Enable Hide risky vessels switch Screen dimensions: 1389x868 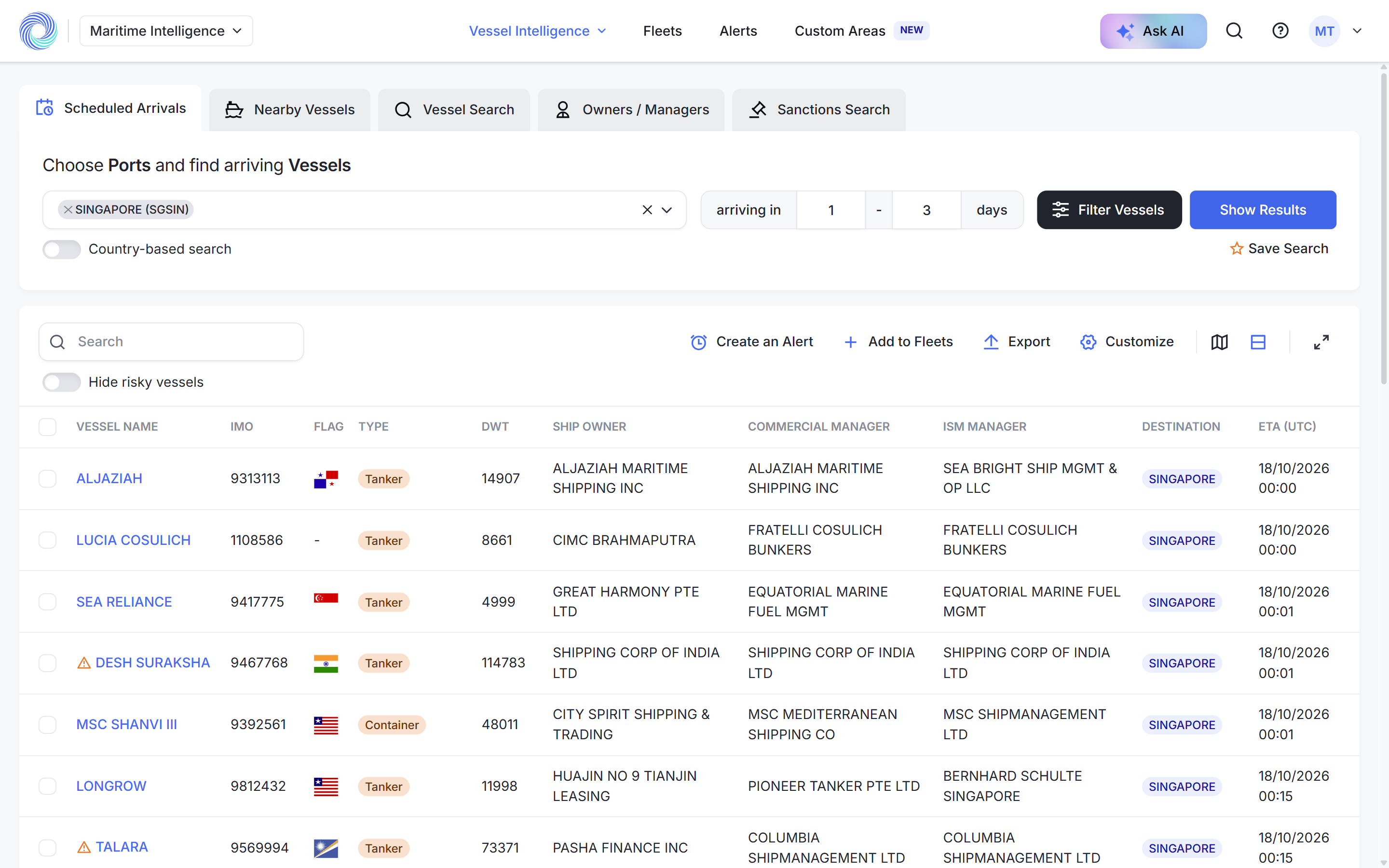61,382
